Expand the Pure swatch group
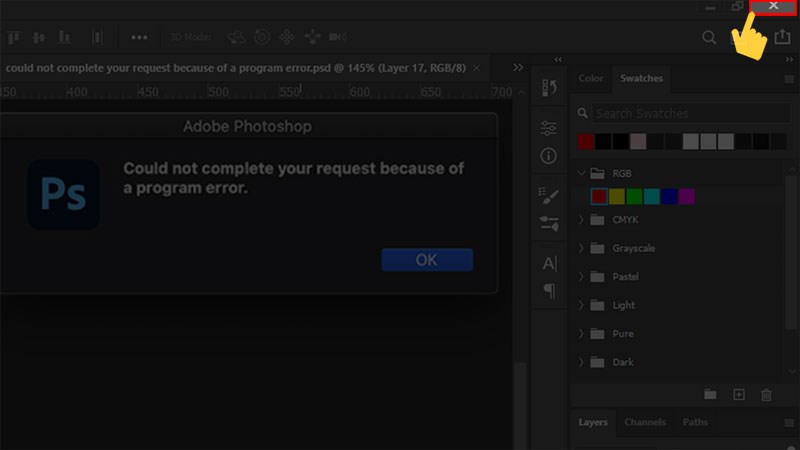Image resolution: width=800 pixels, height=450 pixels. 581,334
